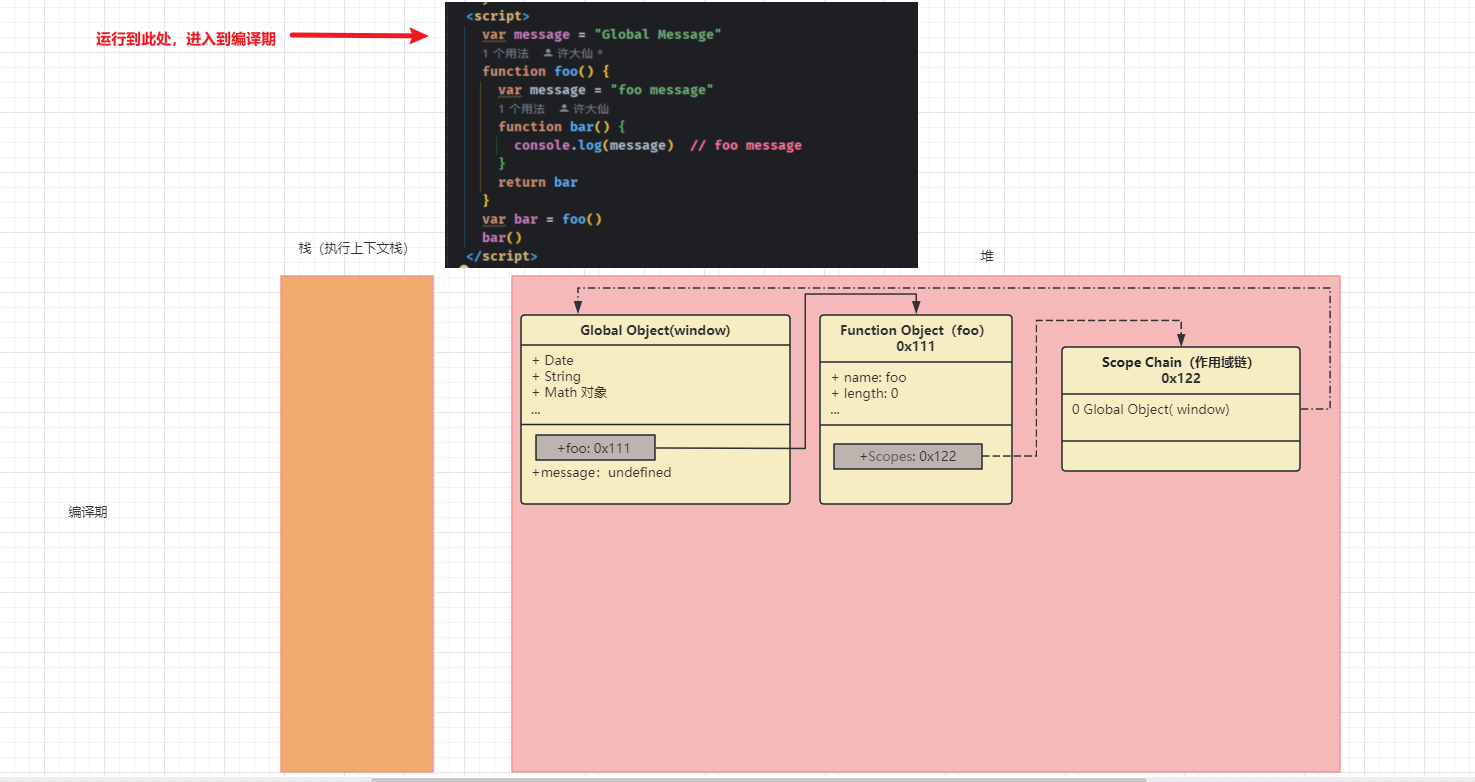This screenshot has height=782, width=1475.
Task: Click the red arrow pointing to the code
Action: (358, 37)
